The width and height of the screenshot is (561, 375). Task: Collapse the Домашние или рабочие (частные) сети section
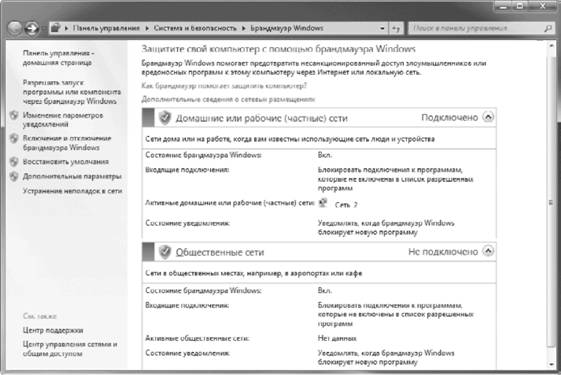point(488,117)
